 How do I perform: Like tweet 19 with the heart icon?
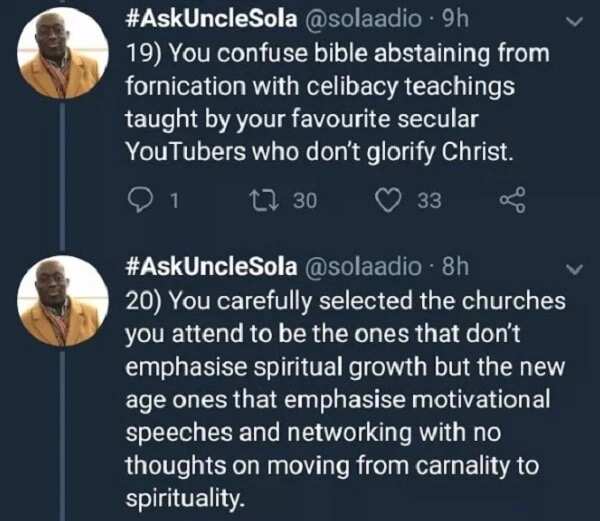(388, 200)
